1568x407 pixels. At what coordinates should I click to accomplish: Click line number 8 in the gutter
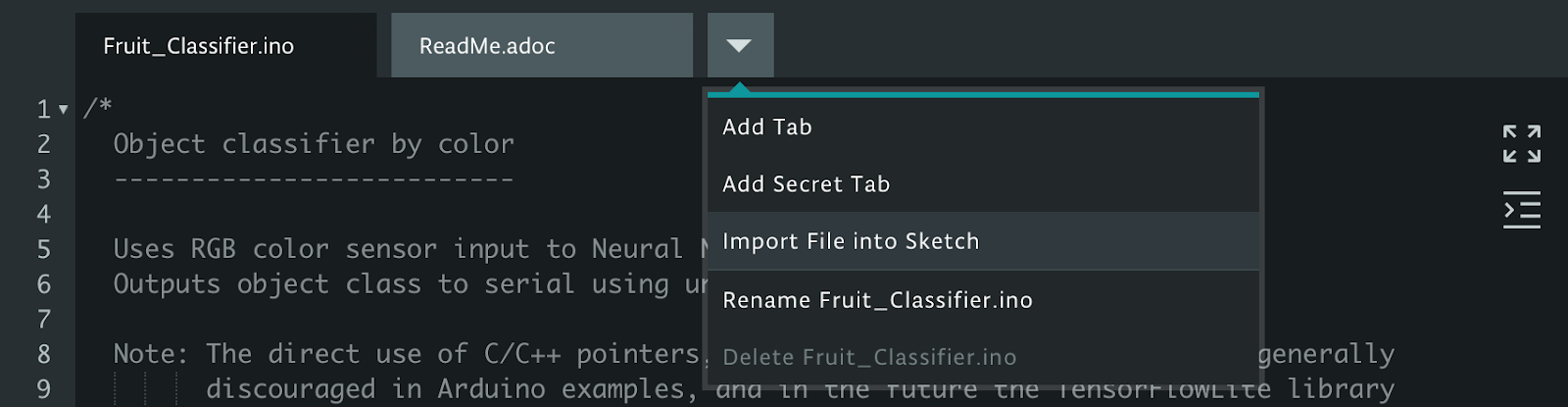tap(44, 354)
